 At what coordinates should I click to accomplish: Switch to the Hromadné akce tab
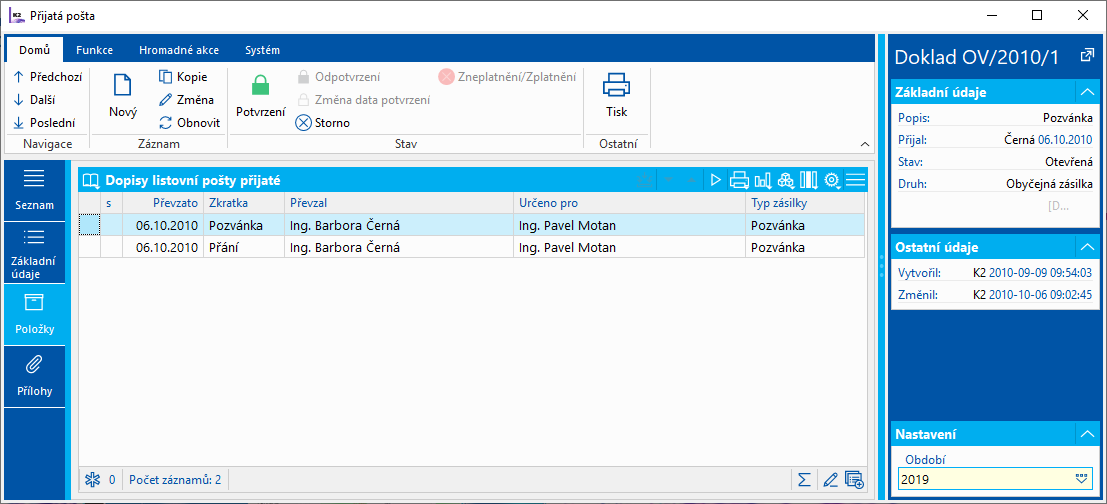(179, 50)
